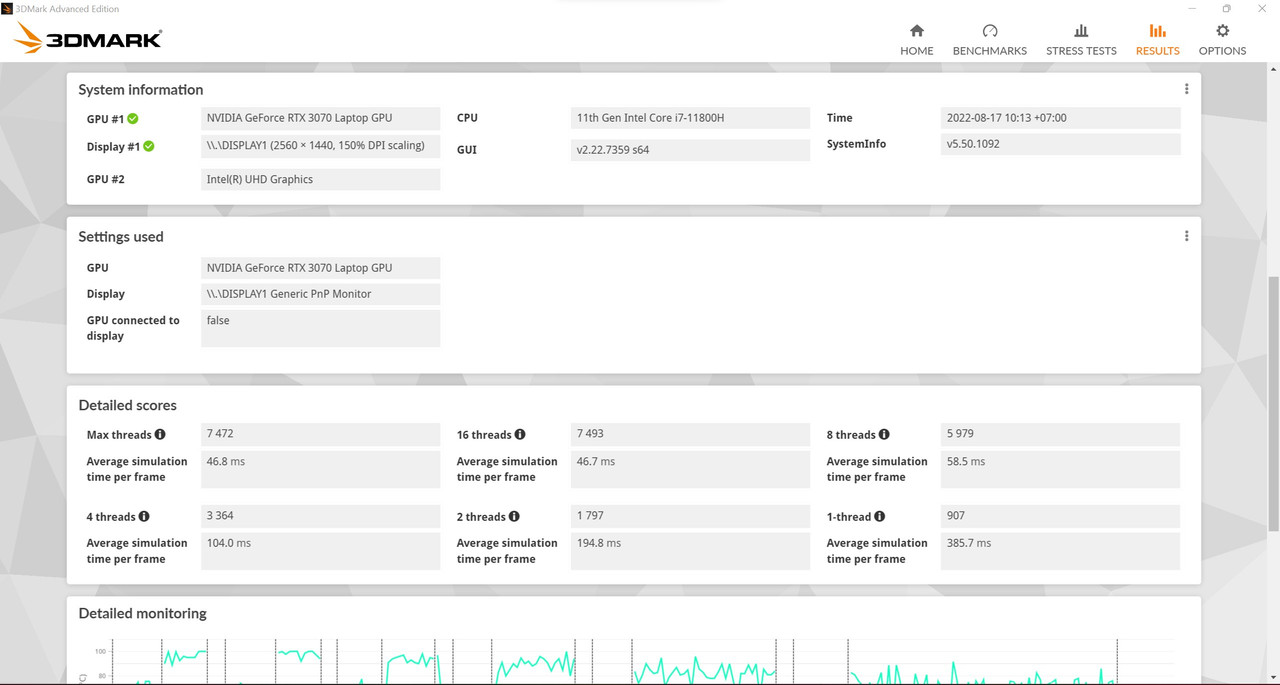Open System information more options menu
Screen dimensions: 1280x685
(x=1186, y=89)
